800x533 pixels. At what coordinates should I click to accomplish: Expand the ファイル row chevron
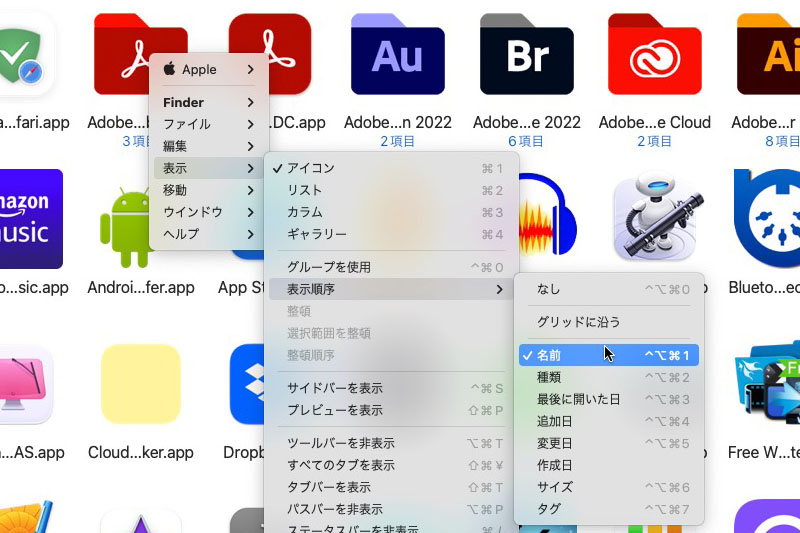click(251, 124)
